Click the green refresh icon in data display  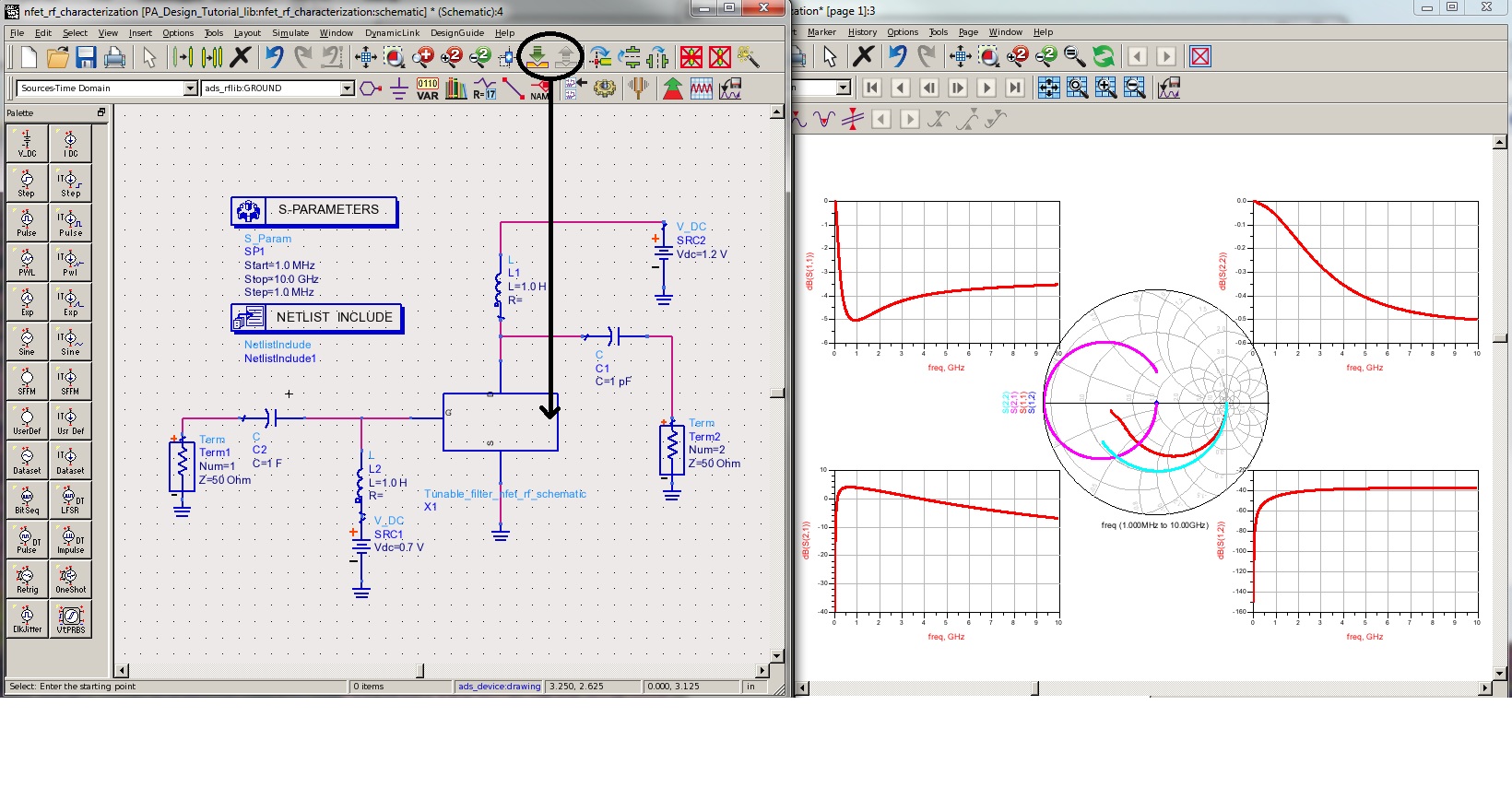click(1104, 57)
